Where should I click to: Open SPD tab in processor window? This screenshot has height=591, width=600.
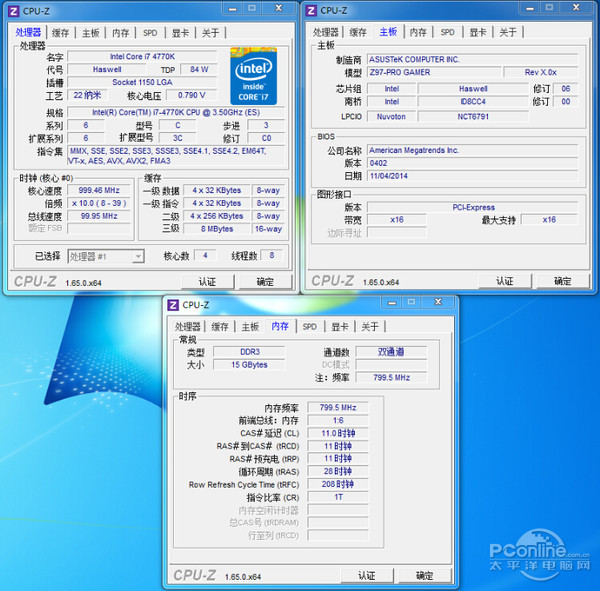click(150, 33)
